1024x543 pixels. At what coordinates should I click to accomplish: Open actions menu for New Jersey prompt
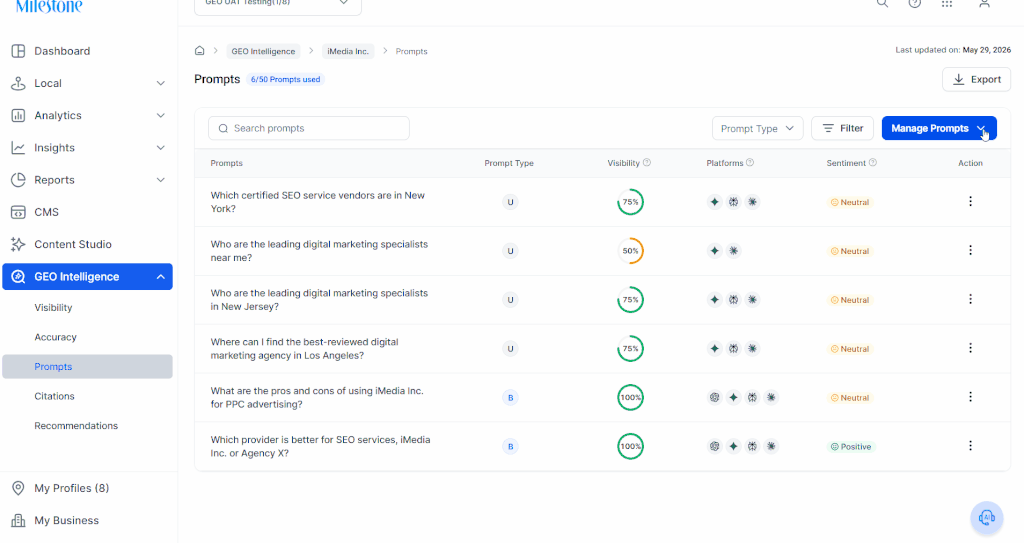(970, 299)
